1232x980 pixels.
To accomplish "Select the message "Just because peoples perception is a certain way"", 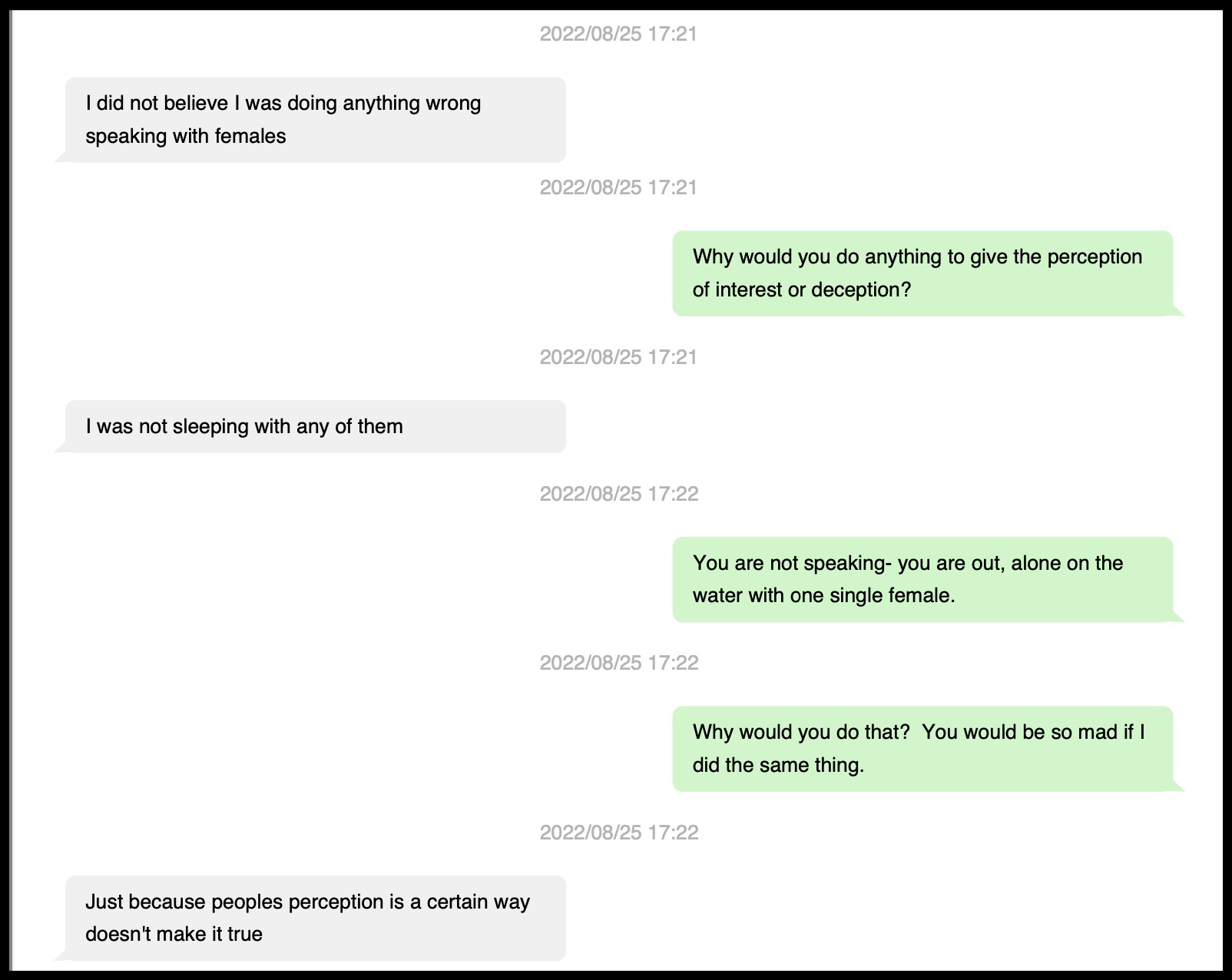I will 315,918.
